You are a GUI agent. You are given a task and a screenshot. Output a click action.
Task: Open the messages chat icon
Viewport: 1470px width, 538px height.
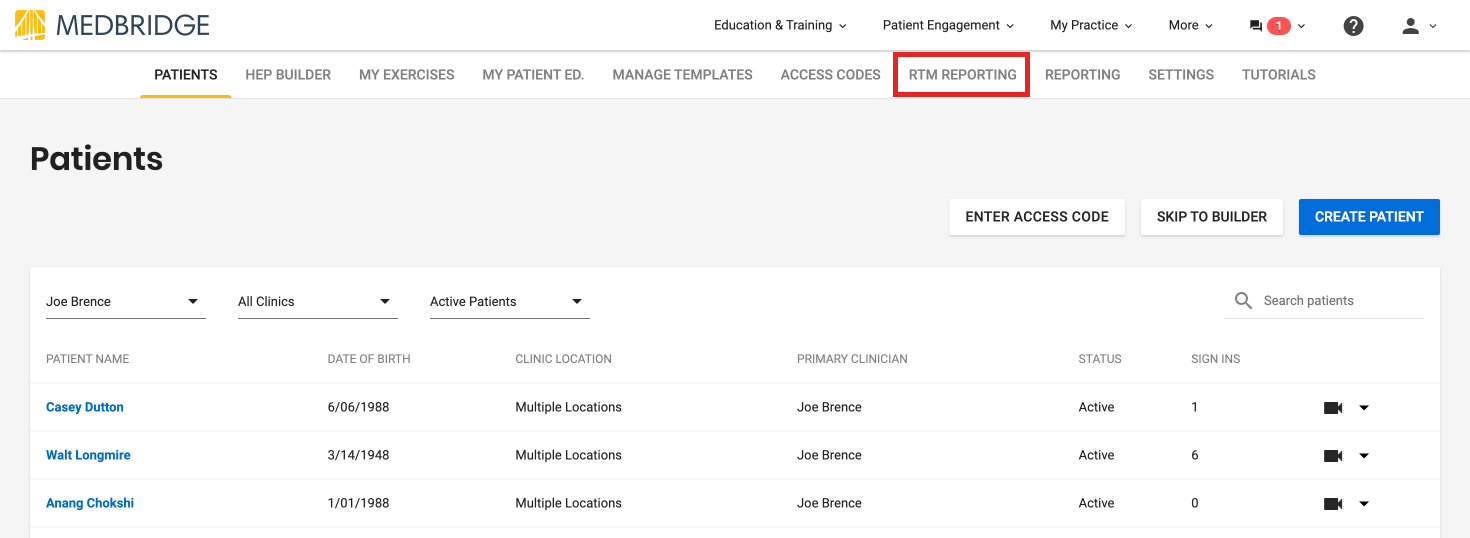pyautogui.click(x=1256, y=26)
